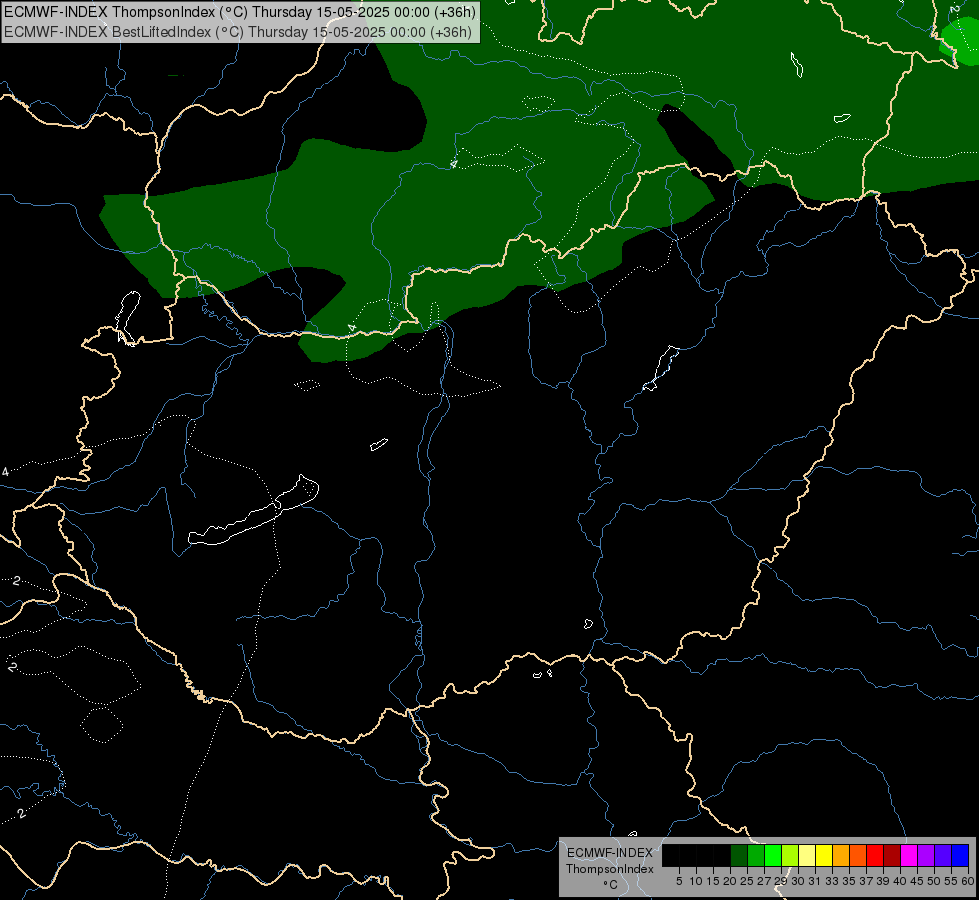The width and height of the screenshot is (979, 900).
Task: Click the blue 55–60 legend swatch
Action: (960, 855)
